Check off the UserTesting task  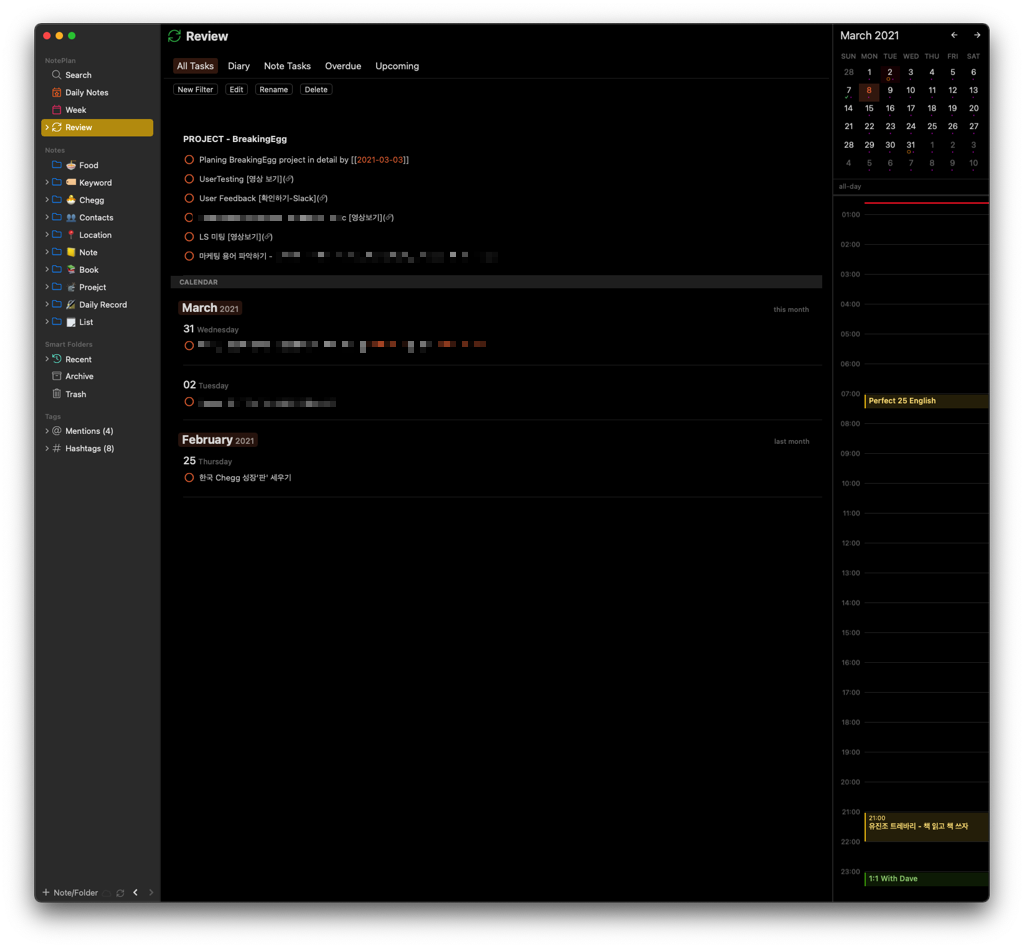point(189,179)
